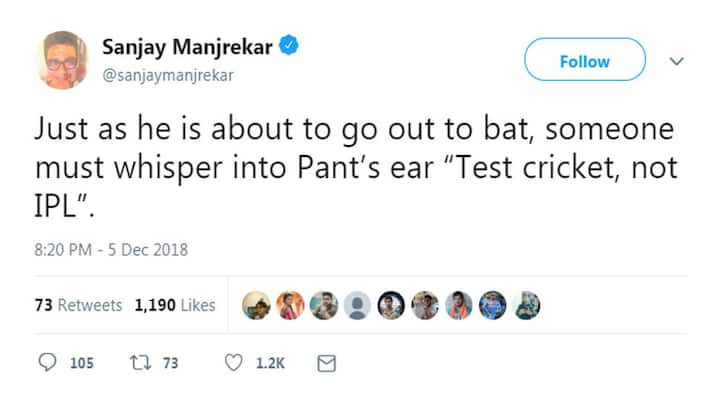Click the blue verified badge
This screenshot has width=720, height=405.
[289, 45]
